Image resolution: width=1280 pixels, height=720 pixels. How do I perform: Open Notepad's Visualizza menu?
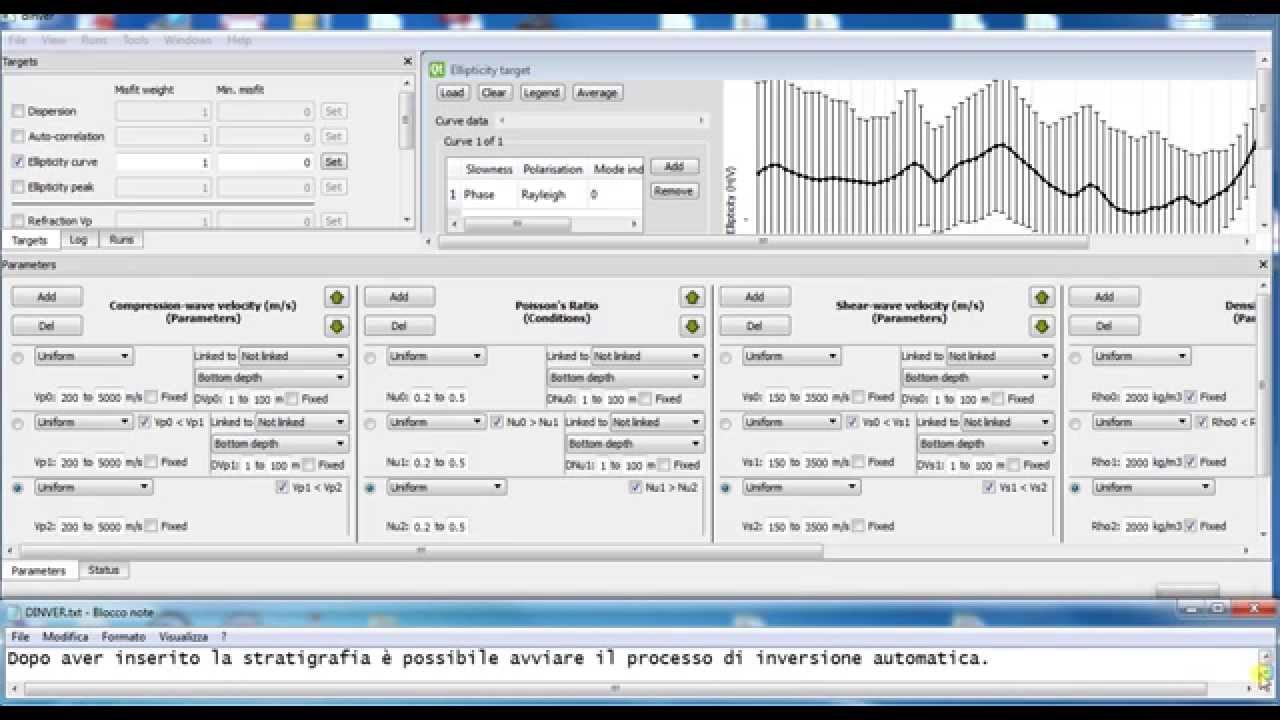(183, 636)
